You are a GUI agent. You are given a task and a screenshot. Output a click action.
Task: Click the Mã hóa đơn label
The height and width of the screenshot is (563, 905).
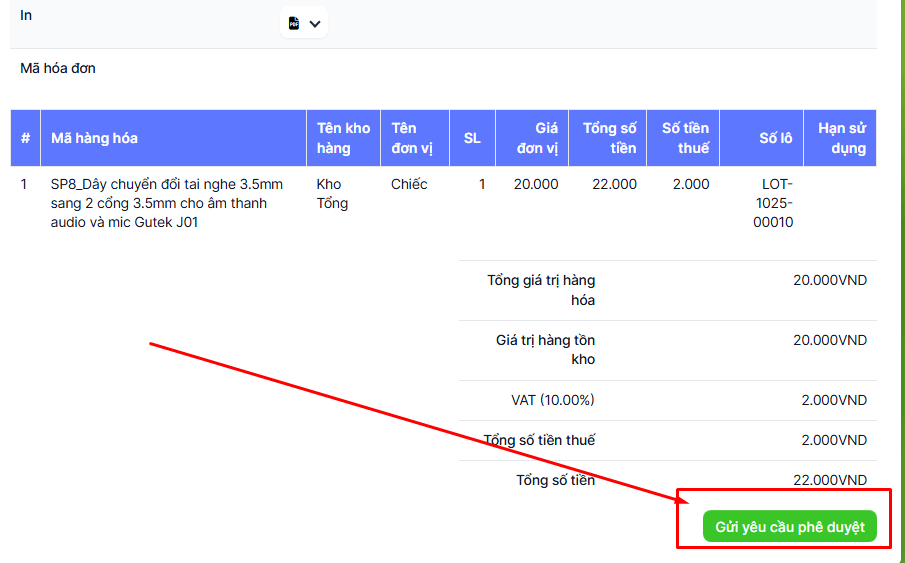coord(58,69)
